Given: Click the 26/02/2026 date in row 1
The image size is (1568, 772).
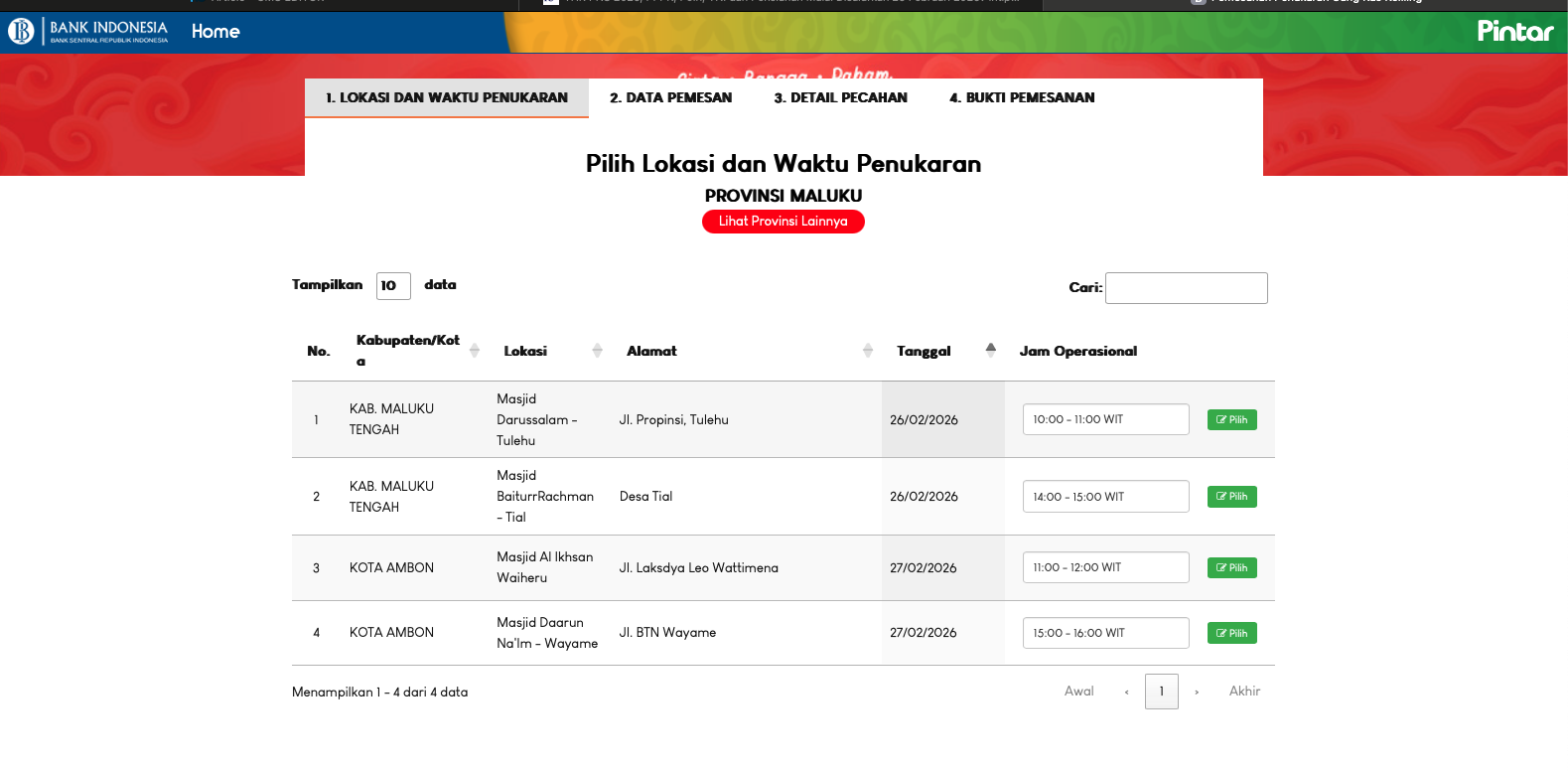Looking at the screenshot, I should point(925,420).
